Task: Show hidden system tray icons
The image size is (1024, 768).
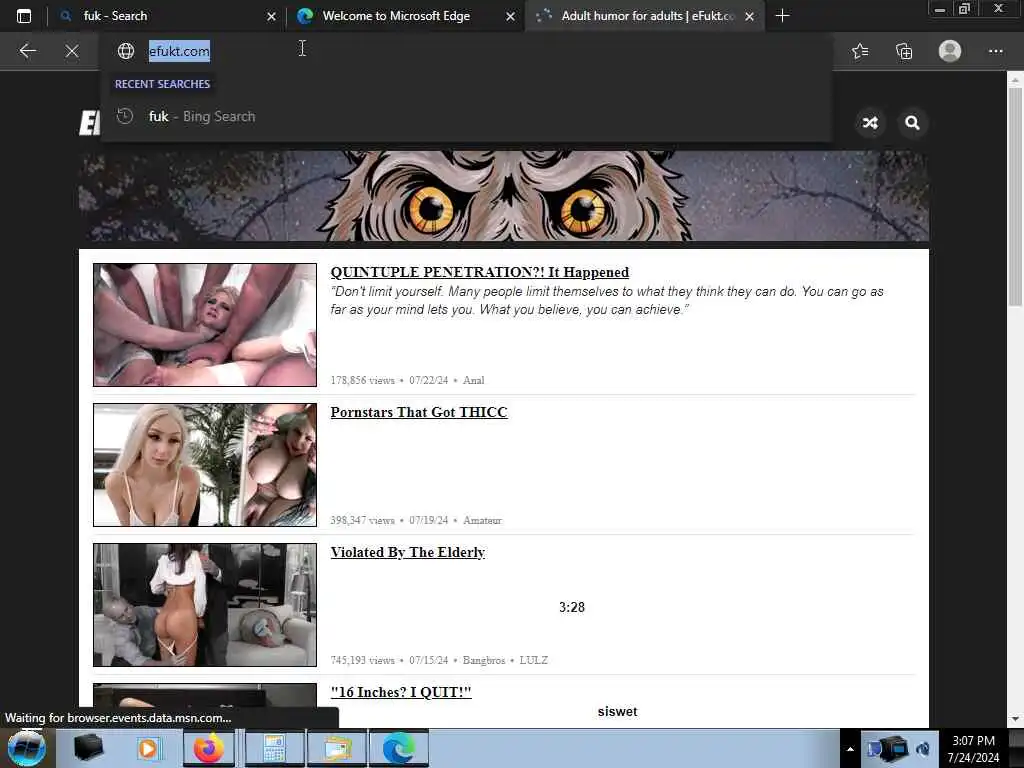Action: pyautogui.click(x=850, y=749)
